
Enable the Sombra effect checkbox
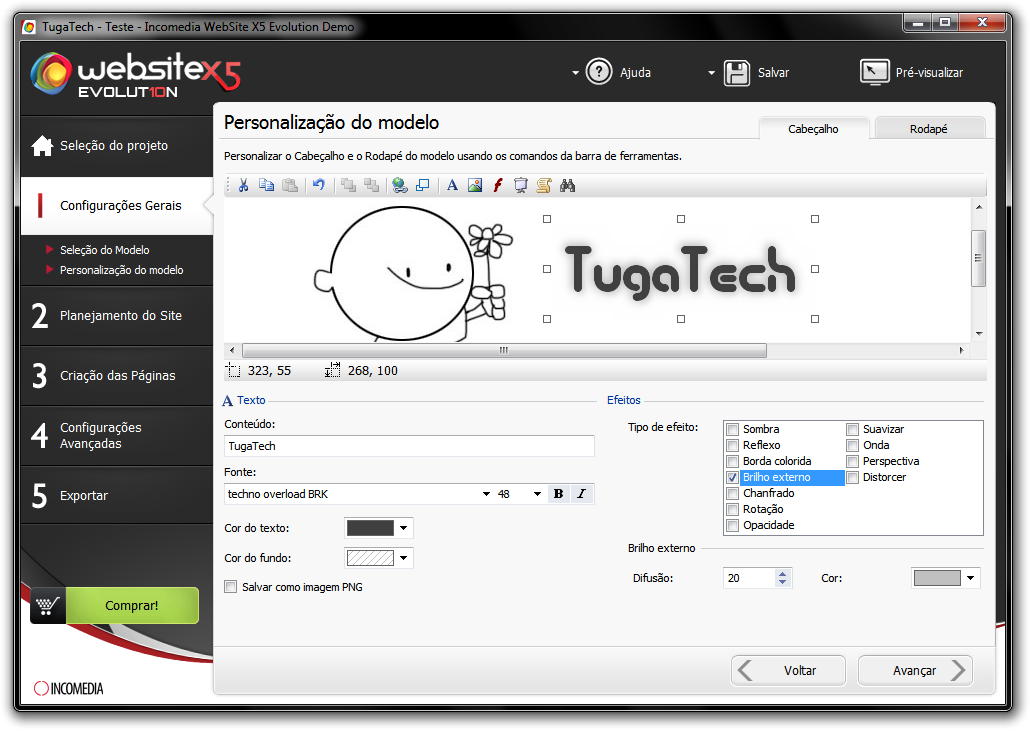click(x=732, y=430)
